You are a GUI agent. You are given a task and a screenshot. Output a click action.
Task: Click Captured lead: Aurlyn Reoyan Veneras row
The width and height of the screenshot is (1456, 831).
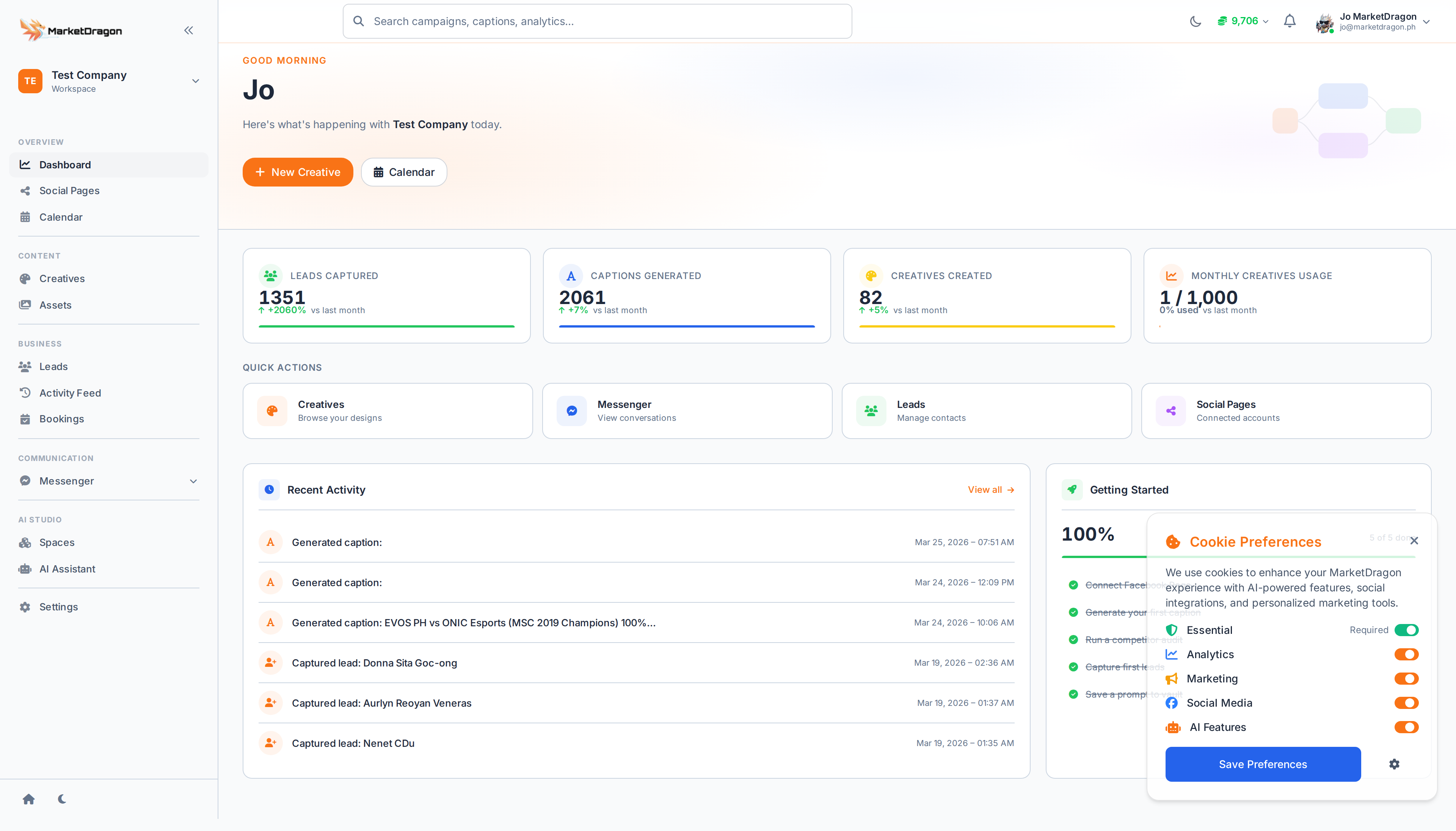pos(636,703)
